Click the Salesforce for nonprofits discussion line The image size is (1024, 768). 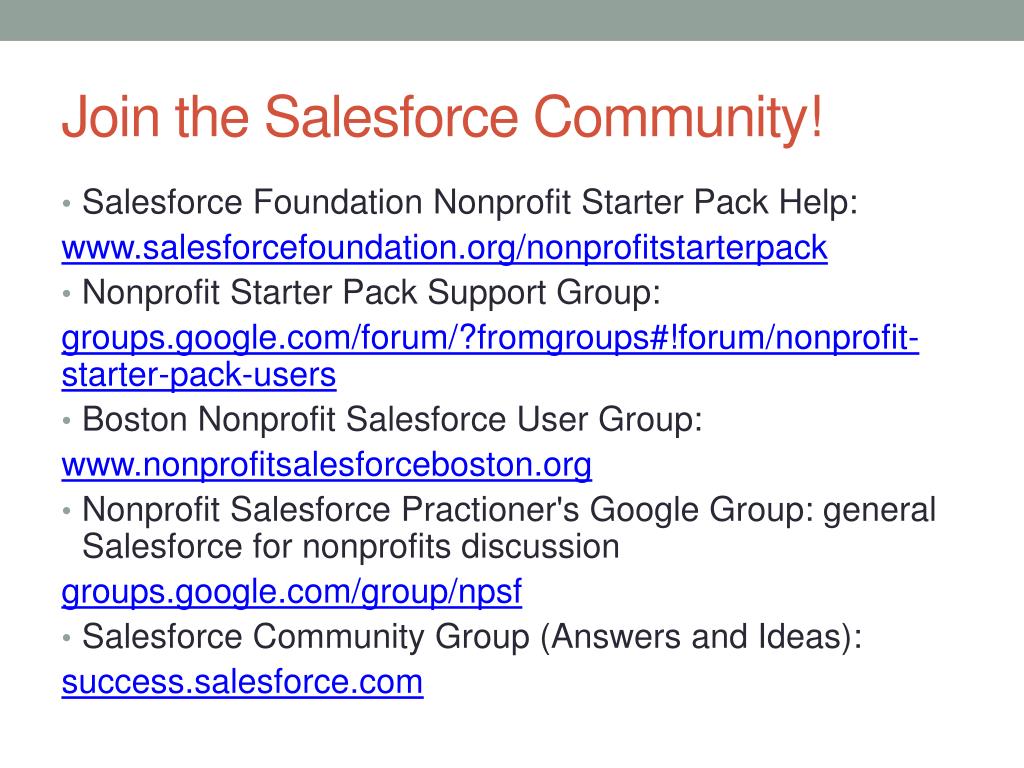pos(351,547)
